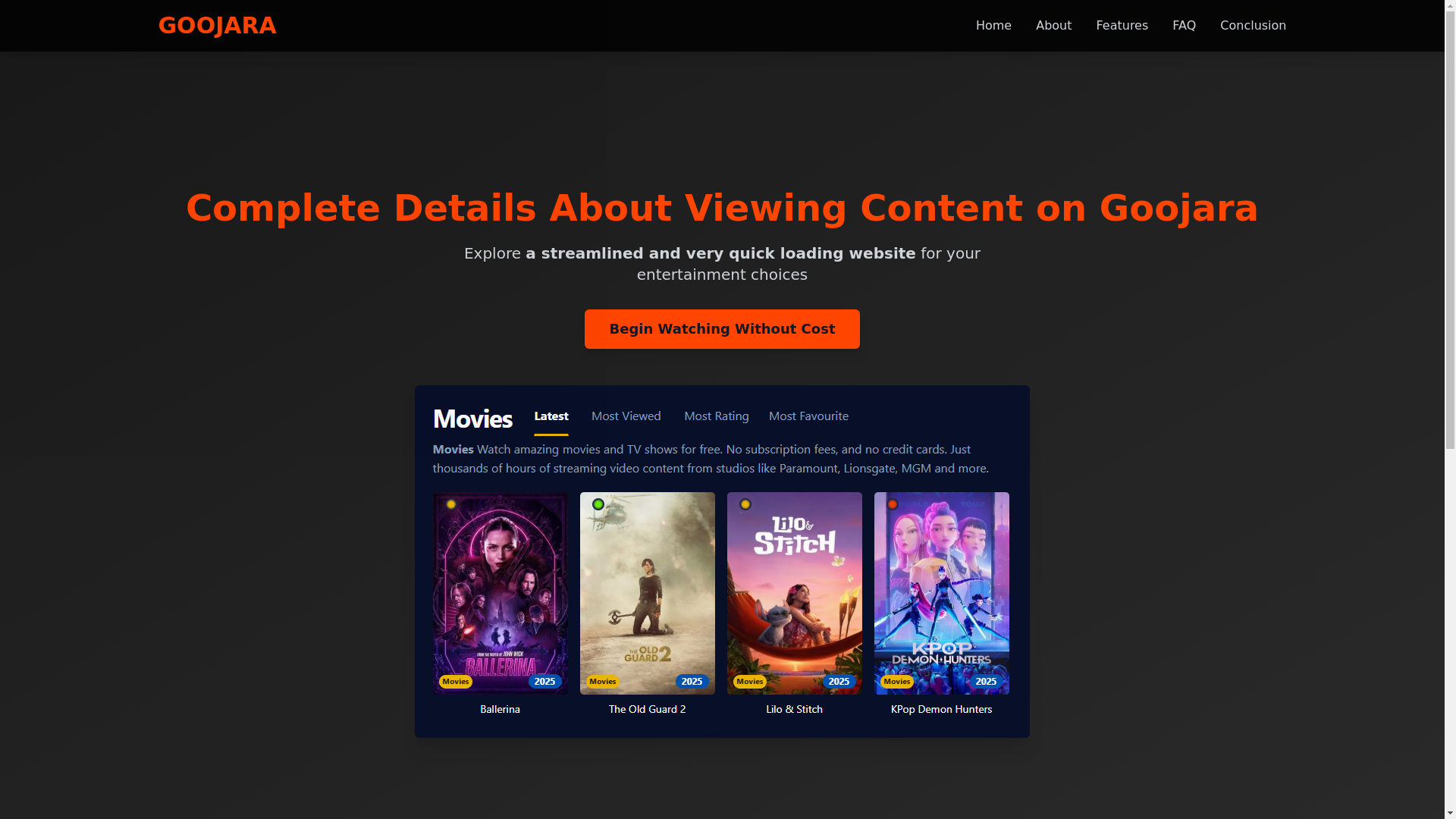
Task: Click The Old Guard 2 title text
Action: 648,710
